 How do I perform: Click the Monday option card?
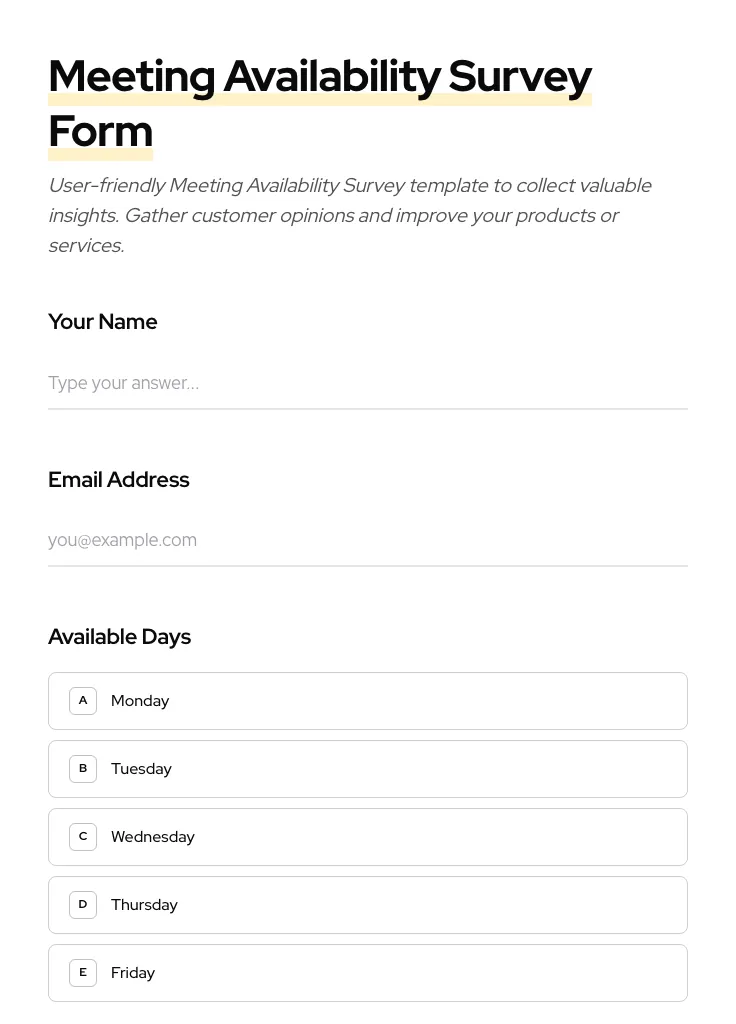click(368, 700)
